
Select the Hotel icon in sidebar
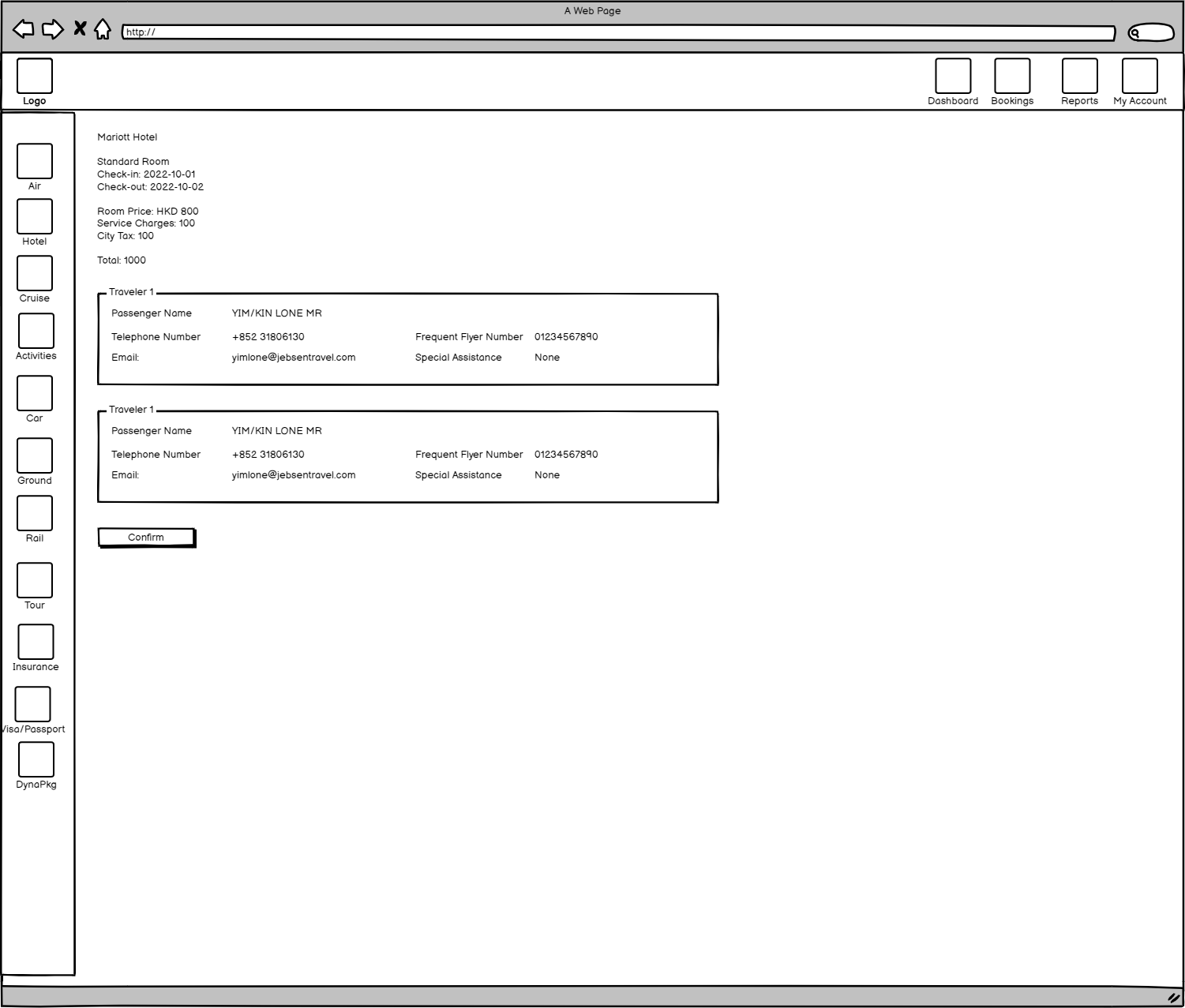[x=35, y=216]
